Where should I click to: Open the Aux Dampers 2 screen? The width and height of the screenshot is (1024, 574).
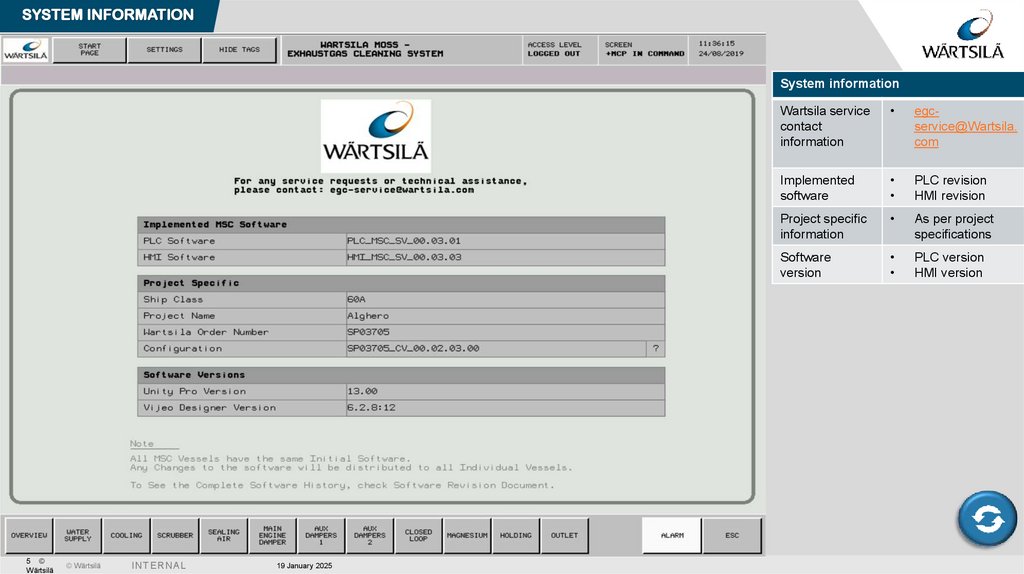click(x=370, y=535)
